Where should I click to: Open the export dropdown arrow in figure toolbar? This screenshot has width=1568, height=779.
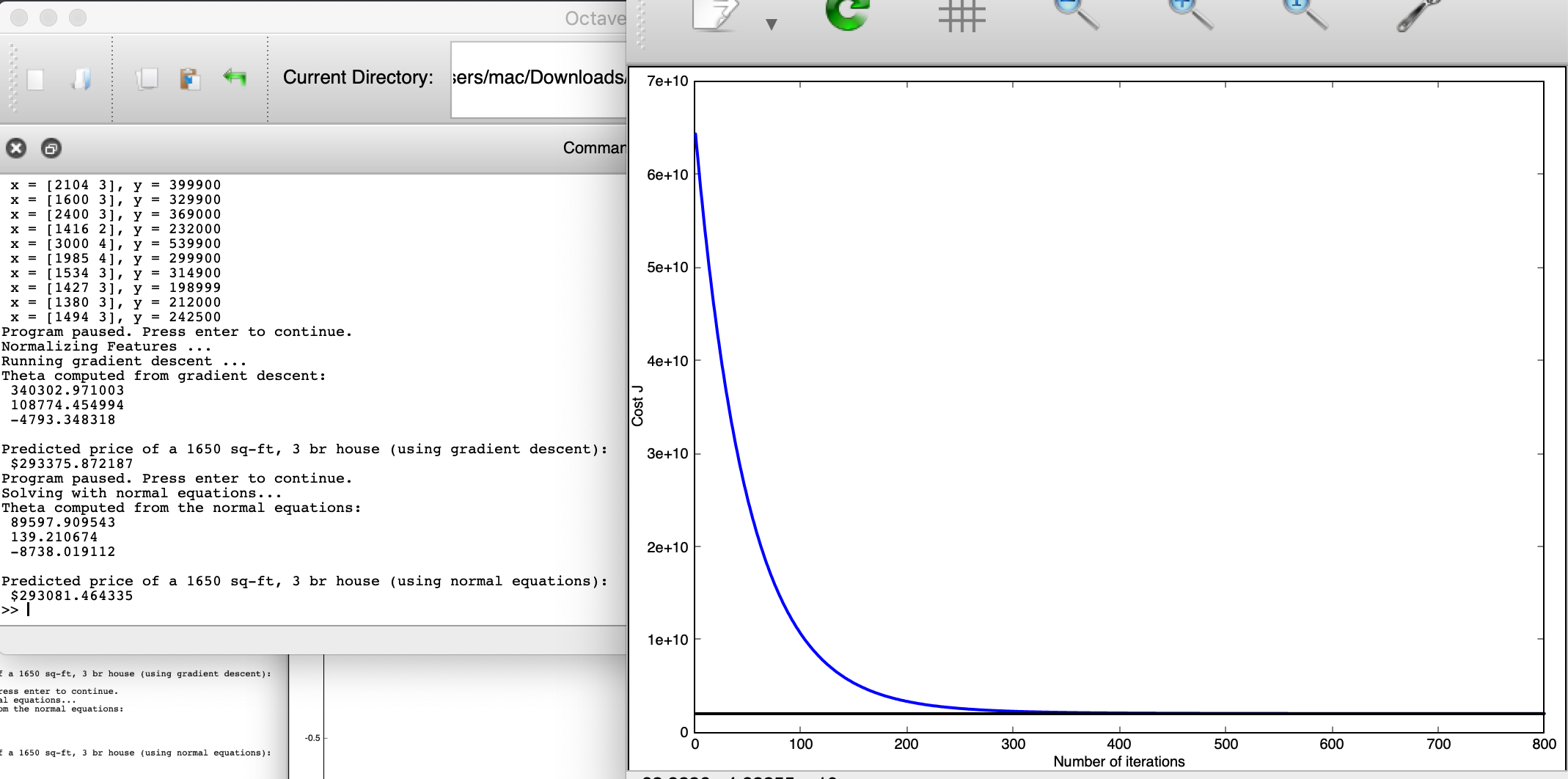click(x=771, y=24)
